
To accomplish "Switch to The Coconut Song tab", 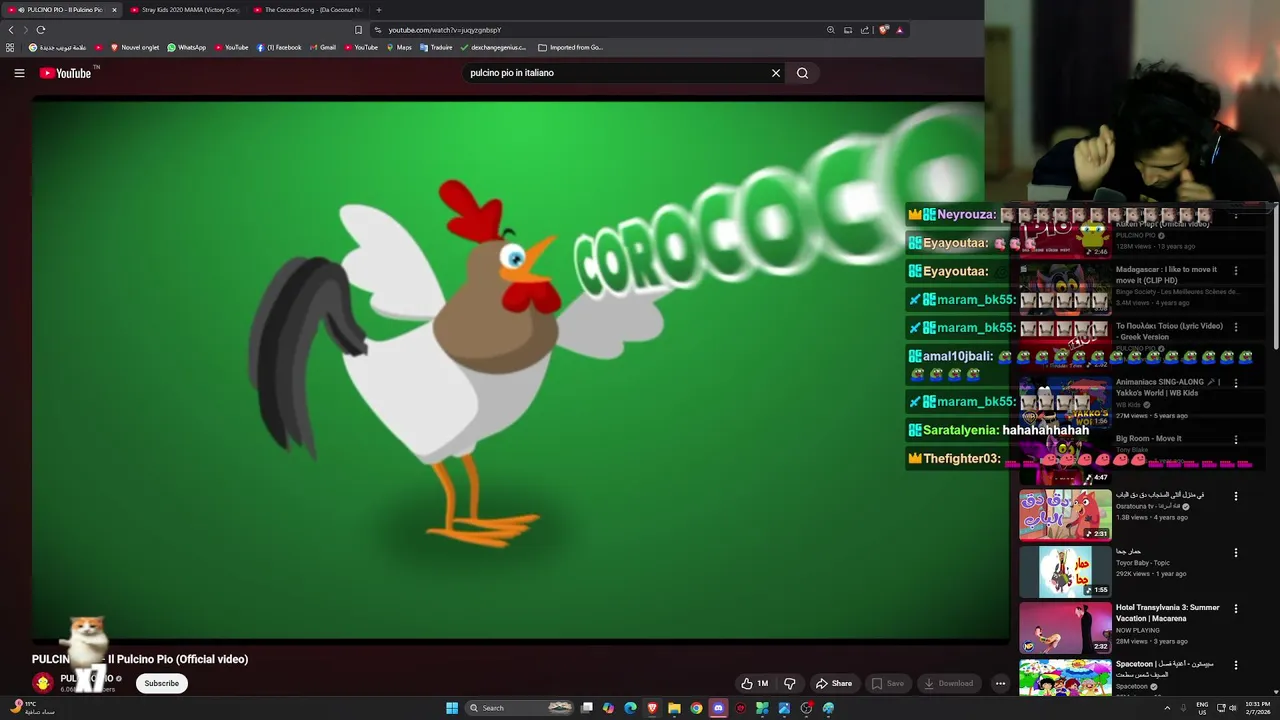I will [308, 10].
